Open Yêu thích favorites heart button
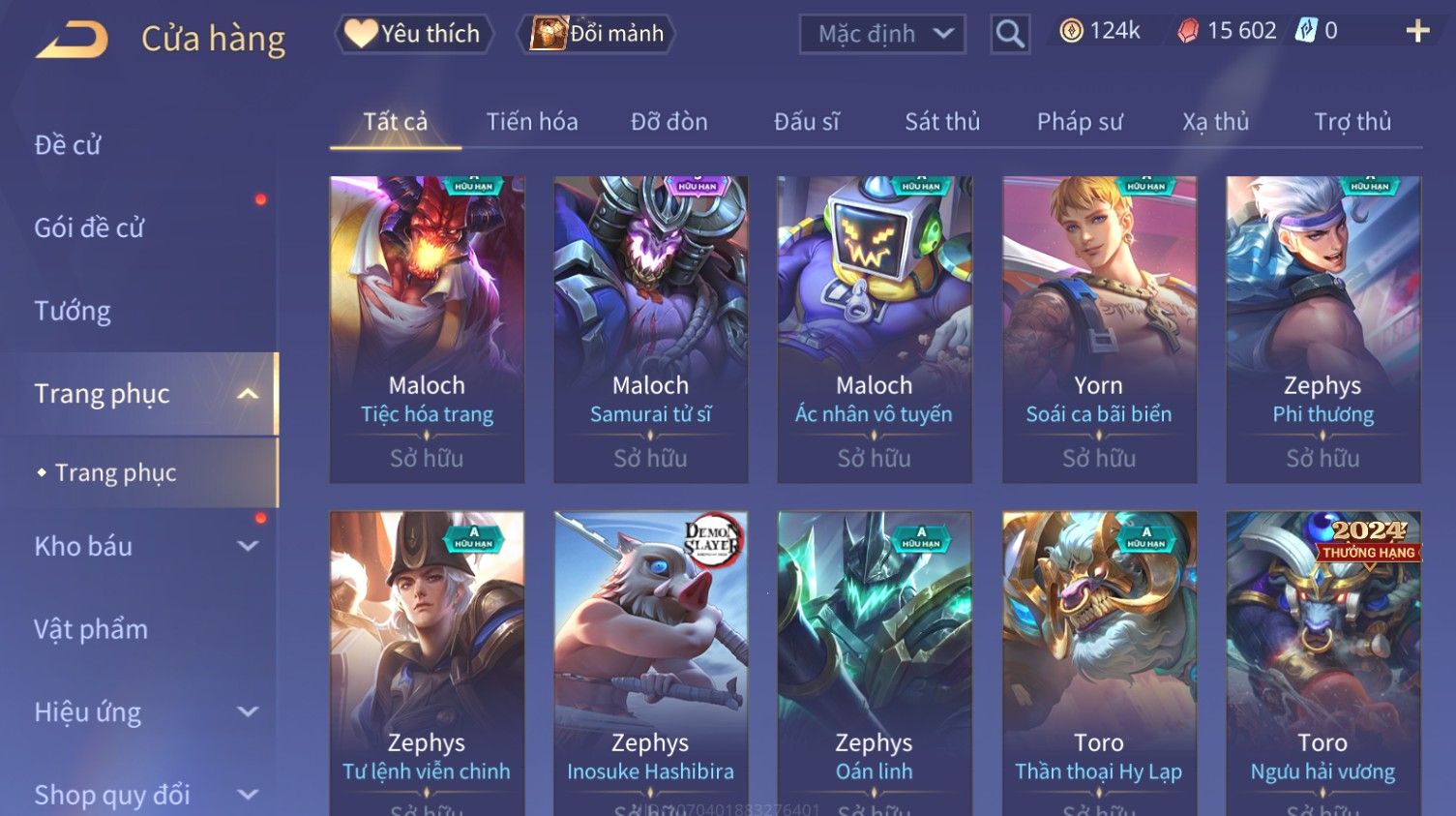The height and width of the screenshot is (816, 1456). pyautogui.click(x=414, y=34)
